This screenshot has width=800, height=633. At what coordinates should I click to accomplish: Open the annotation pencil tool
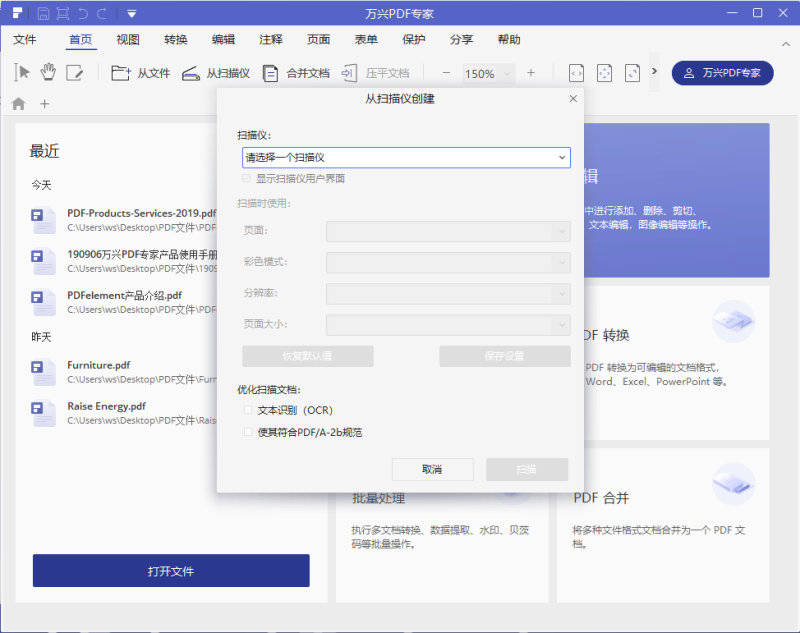point(76,72)
